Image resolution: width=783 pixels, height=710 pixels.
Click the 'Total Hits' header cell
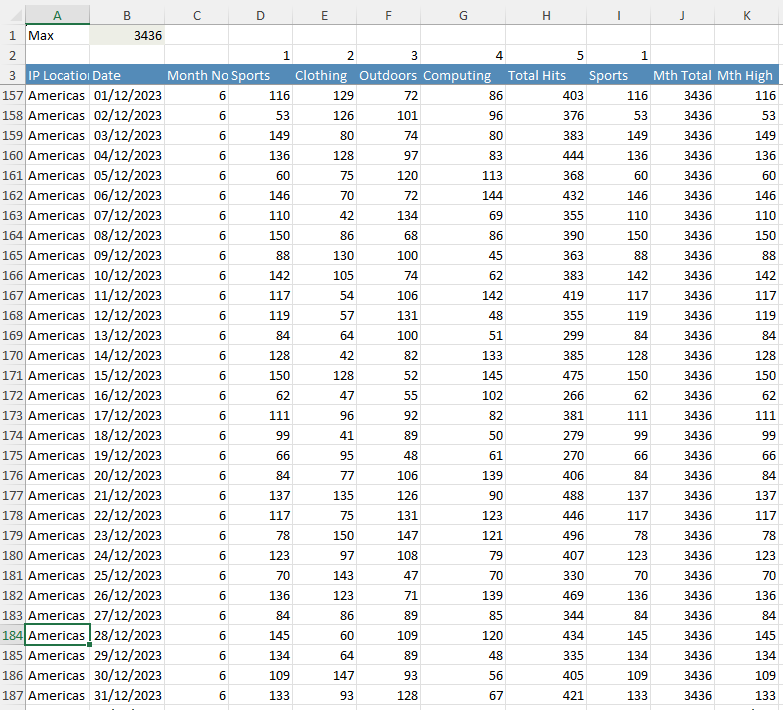click(546, 75)
